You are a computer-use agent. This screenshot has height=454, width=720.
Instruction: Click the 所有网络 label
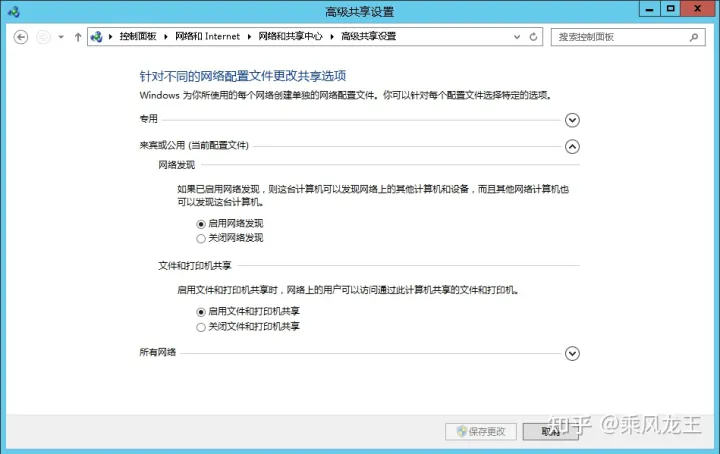pyautogui.click(x=158, y=352)
